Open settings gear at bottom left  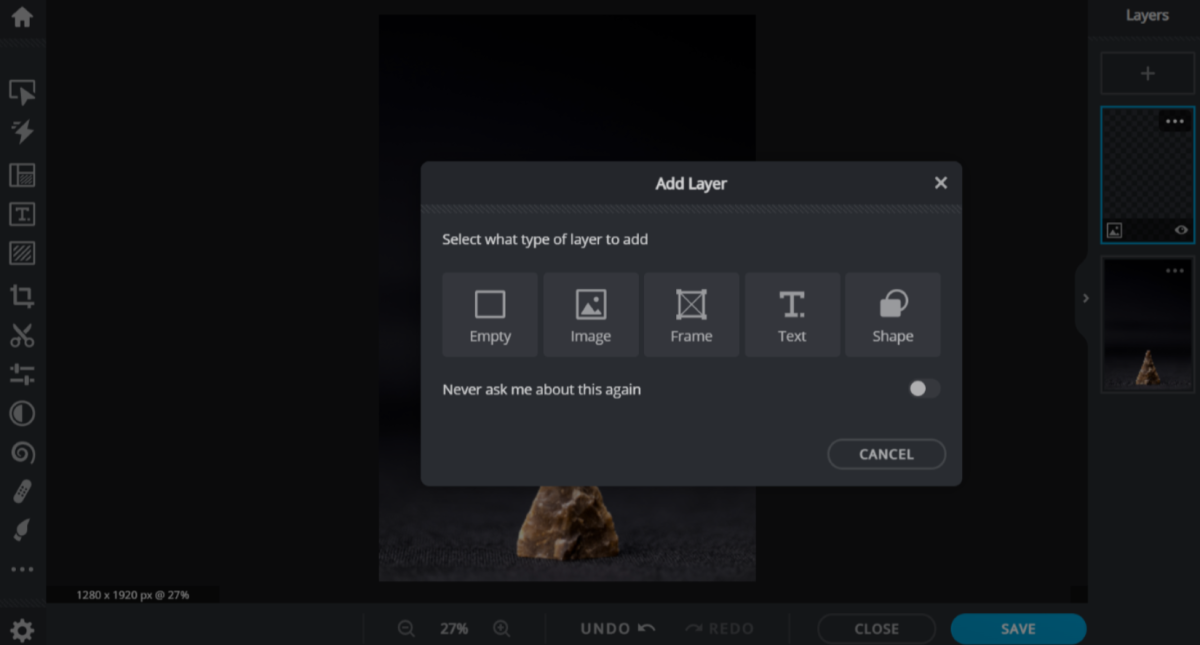22,630
